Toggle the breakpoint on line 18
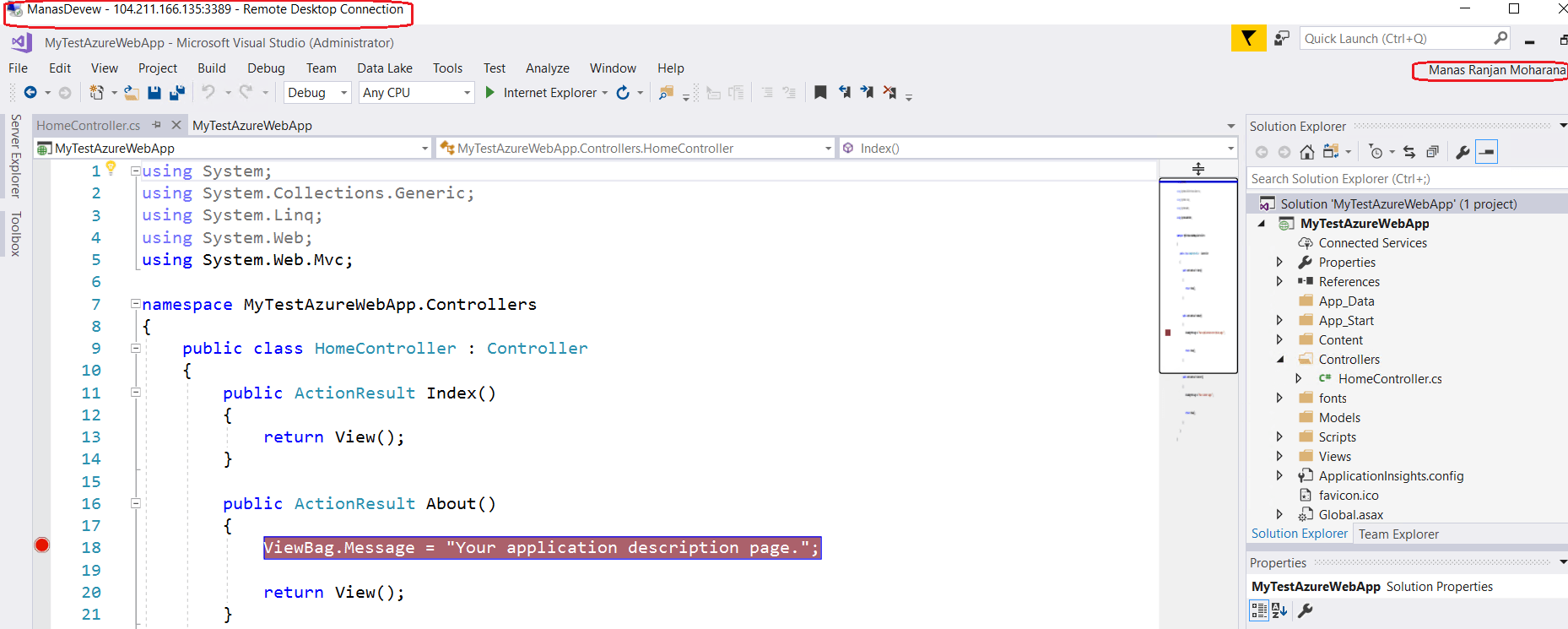This screenshot has height=629, width=1568. click(x=42, y=545)
